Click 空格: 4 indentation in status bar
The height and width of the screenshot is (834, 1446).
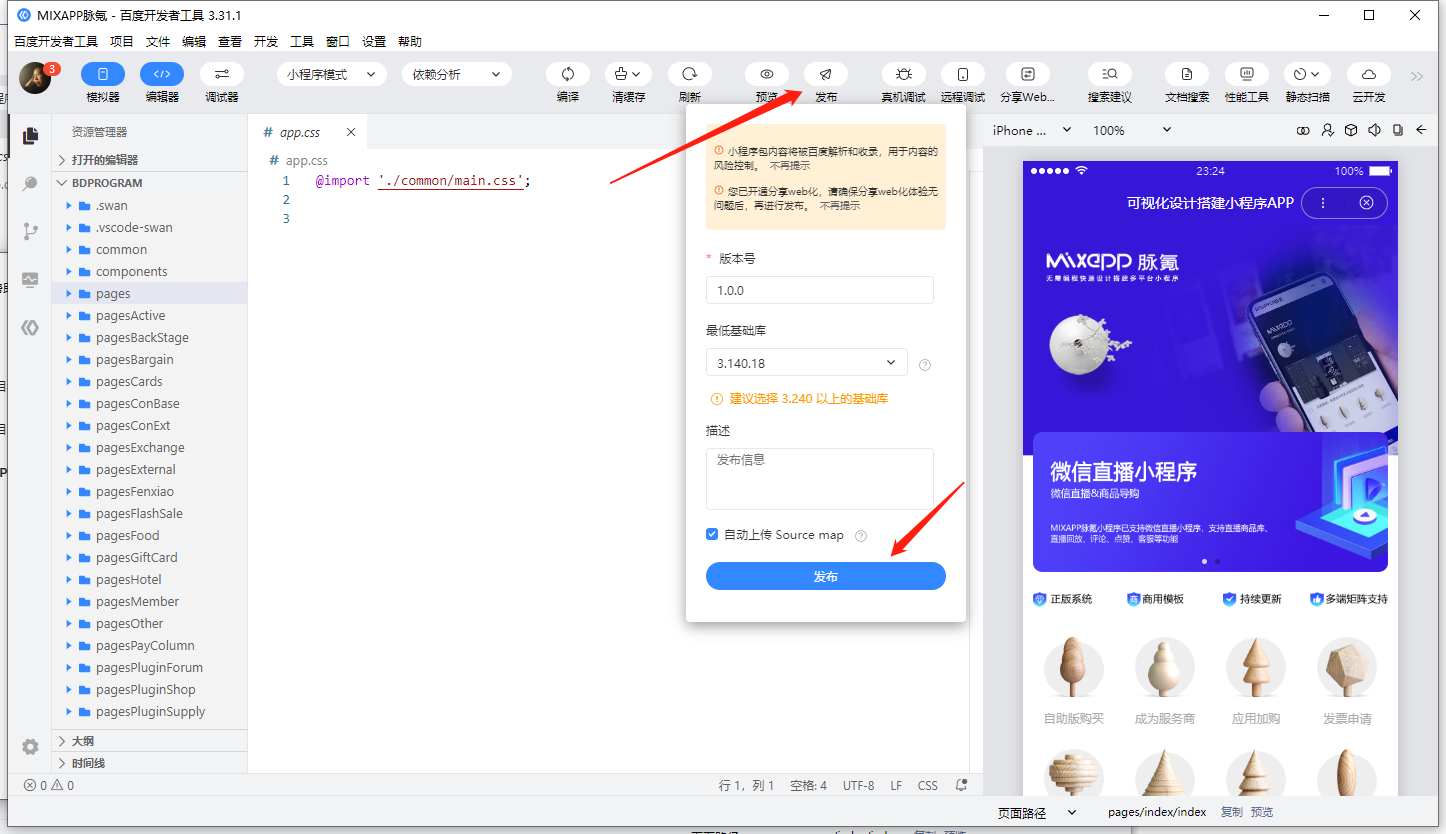(808, 785)
